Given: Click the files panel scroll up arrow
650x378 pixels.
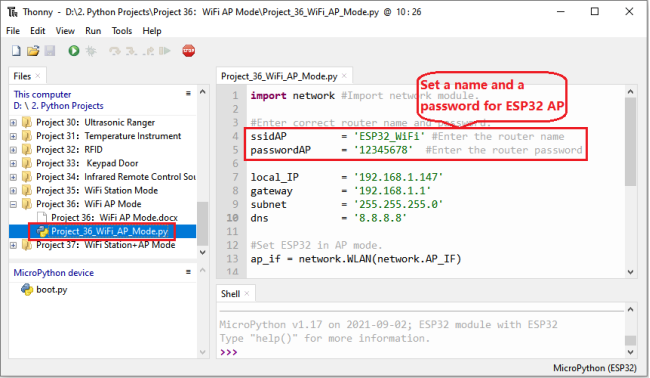Looking at the screenshot, I should pos(202,92).
